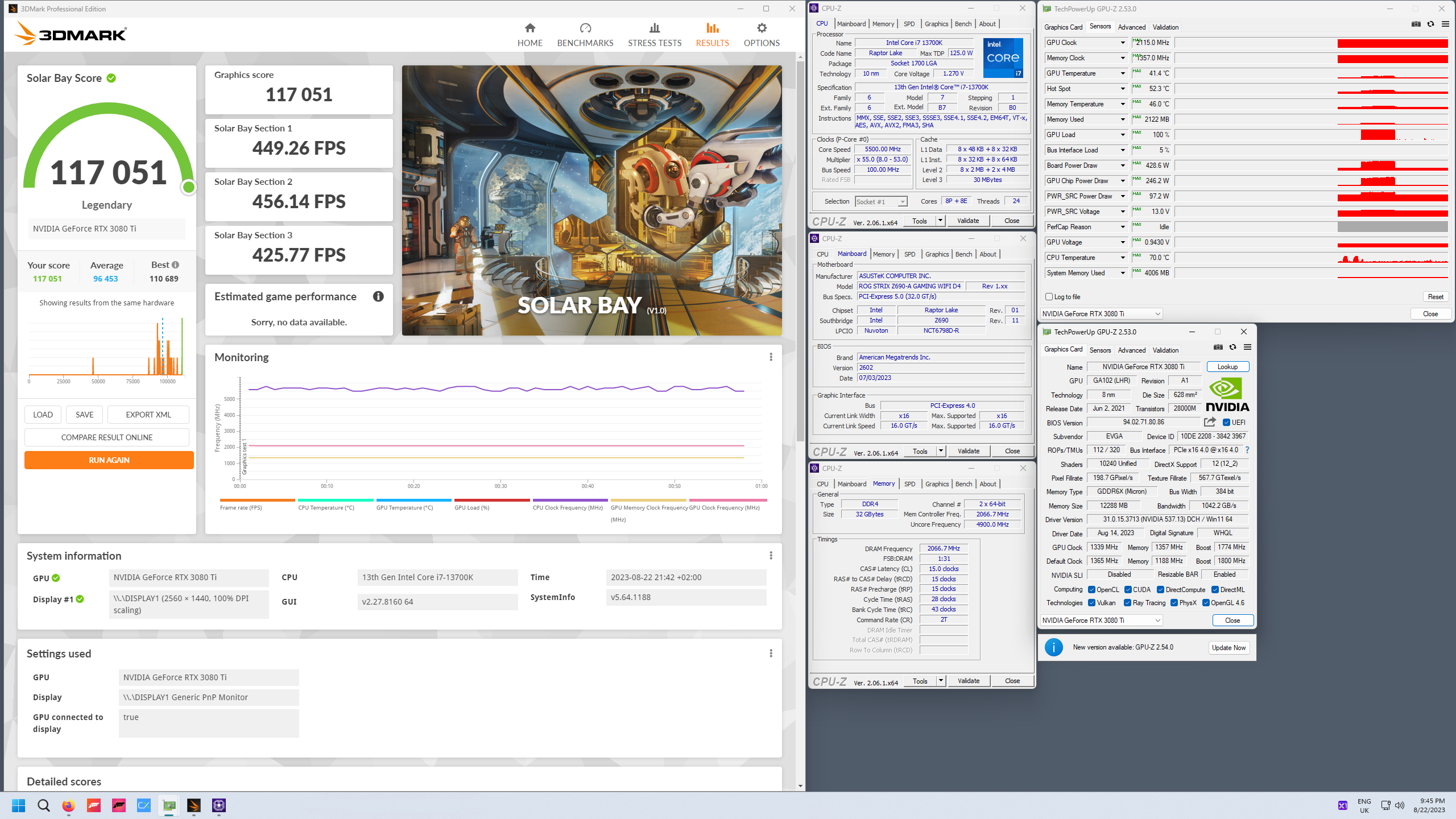Open the 3DMark HOME icon
Screen dimensions: 1456x819
click(x=530, y=28)
